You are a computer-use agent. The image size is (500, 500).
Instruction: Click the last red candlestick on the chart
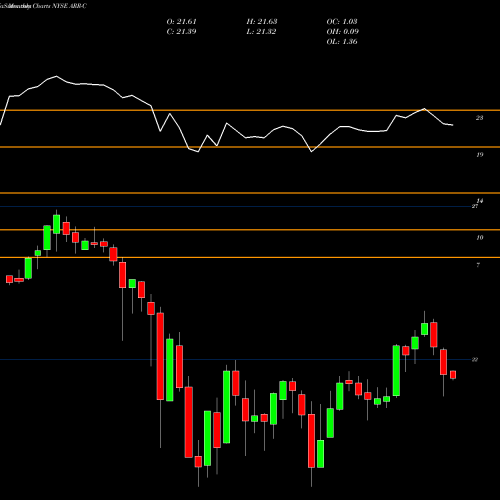click(453, 375)
